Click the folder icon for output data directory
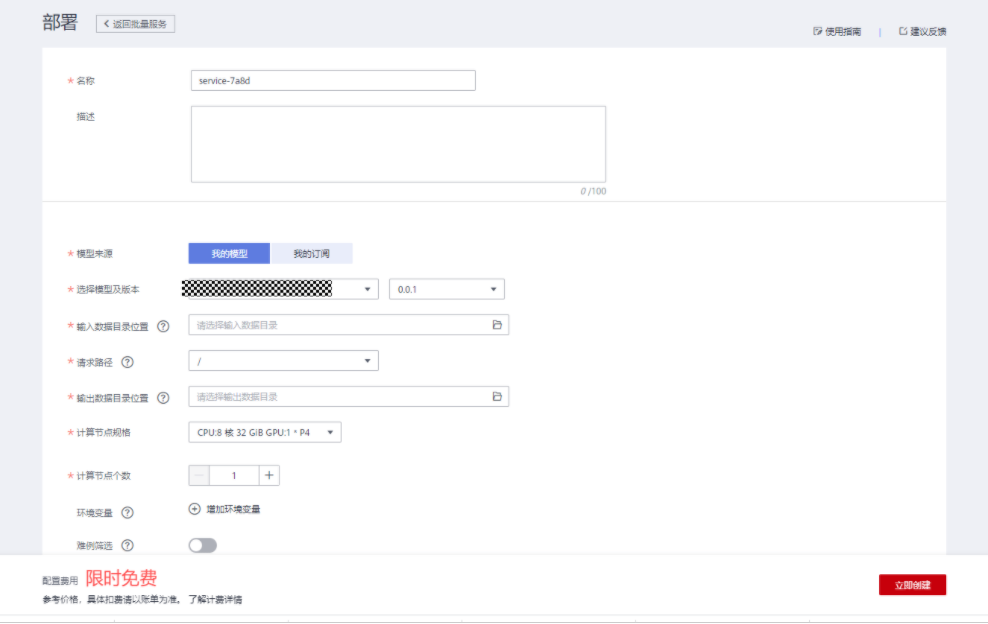This screenshot has width=988, height=624. (x=497, y=397)
